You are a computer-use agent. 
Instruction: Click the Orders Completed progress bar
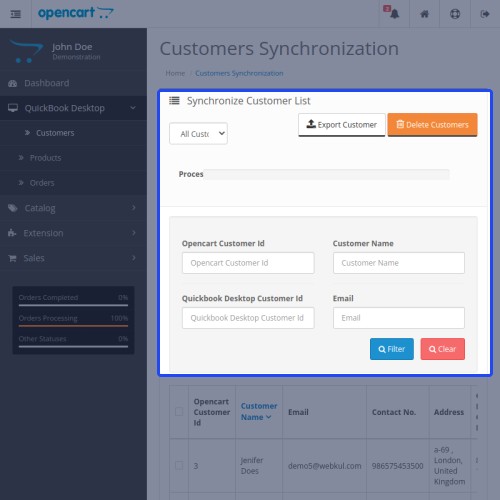click(73, 305)
